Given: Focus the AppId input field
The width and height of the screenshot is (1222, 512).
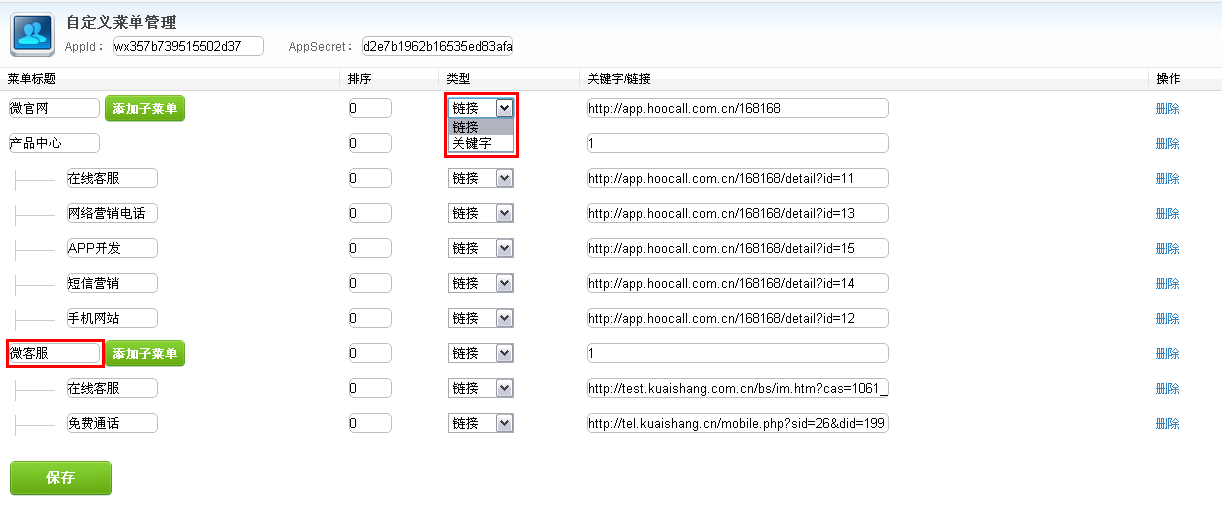Looking at the screenshot, I should [x=187, y=46].
